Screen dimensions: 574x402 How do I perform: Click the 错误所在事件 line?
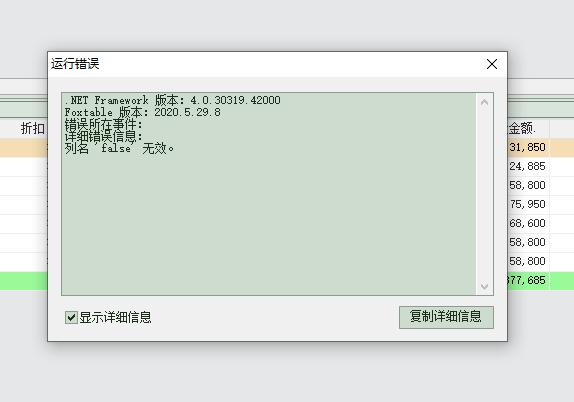(104, 124)
